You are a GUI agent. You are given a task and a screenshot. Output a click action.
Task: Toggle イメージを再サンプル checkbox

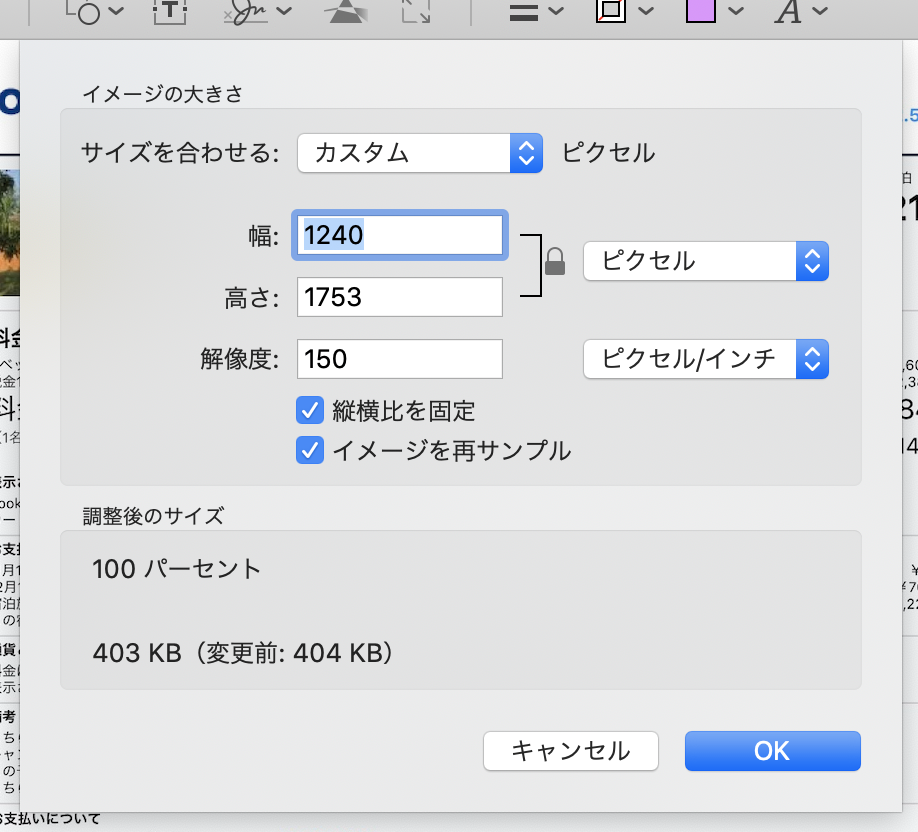tap(310, 450)
